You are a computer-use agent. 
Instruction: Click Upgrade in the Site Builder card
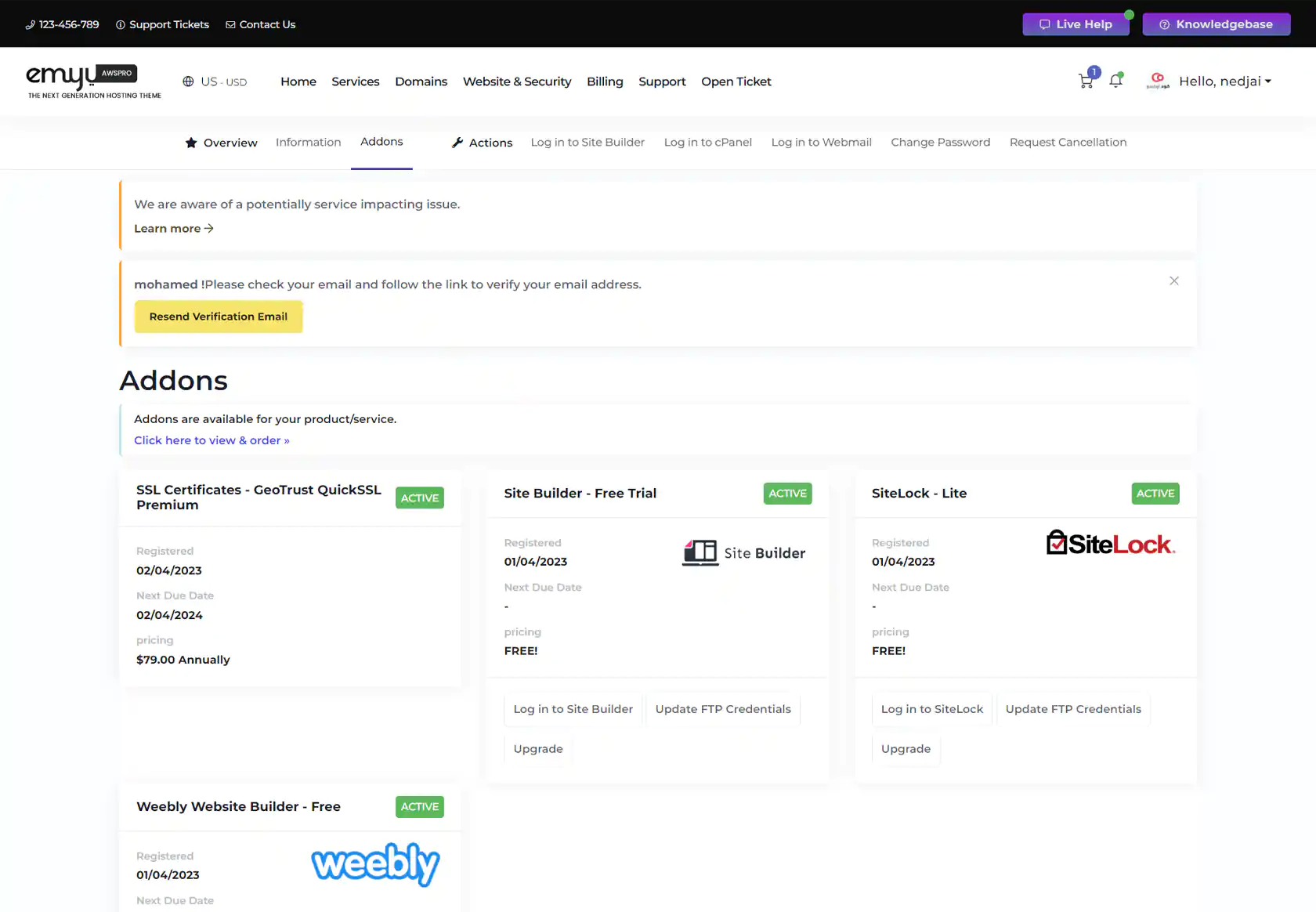(x=538, y=749)
